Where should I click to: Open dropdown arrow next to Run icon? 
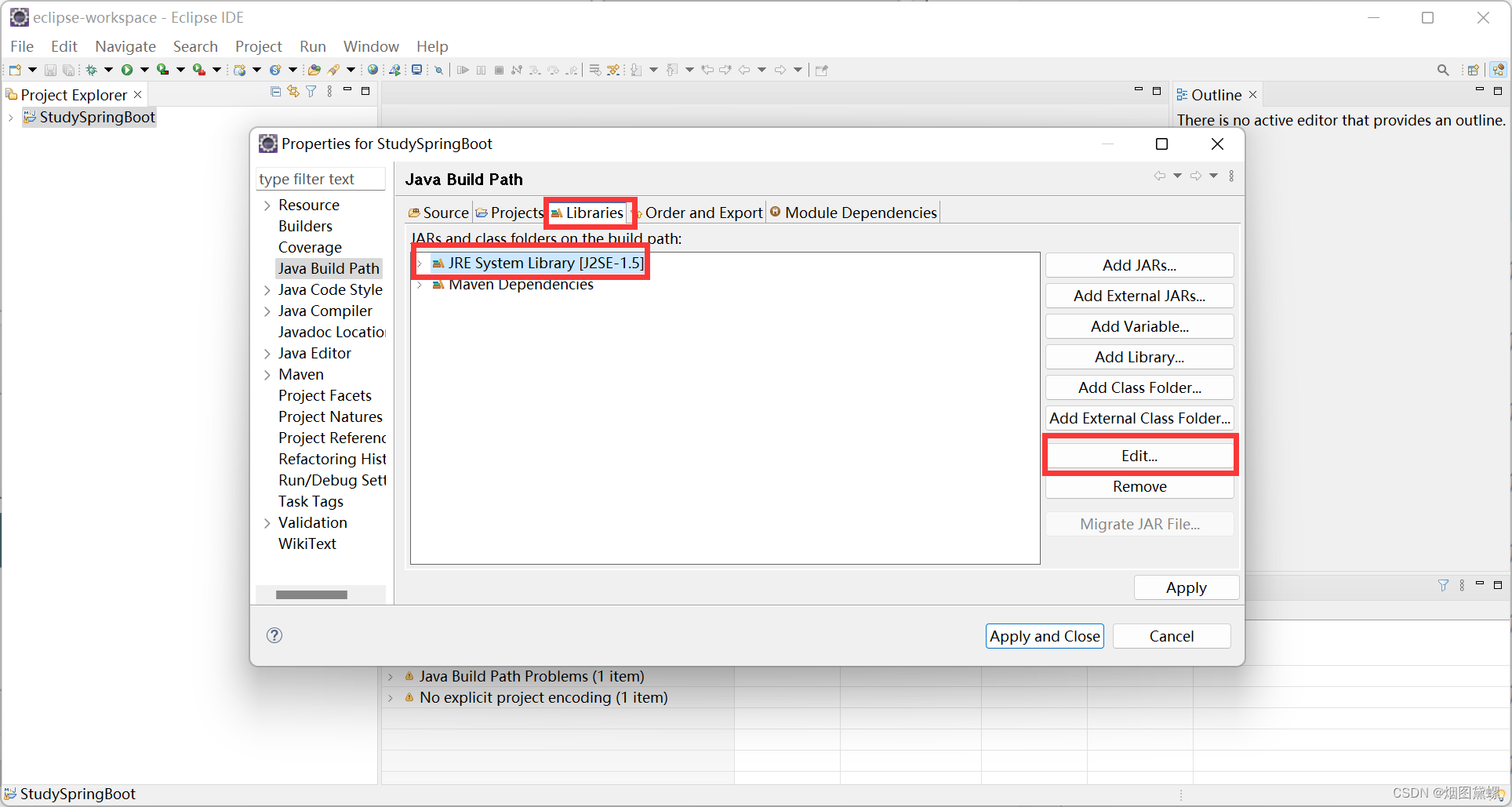144,70
